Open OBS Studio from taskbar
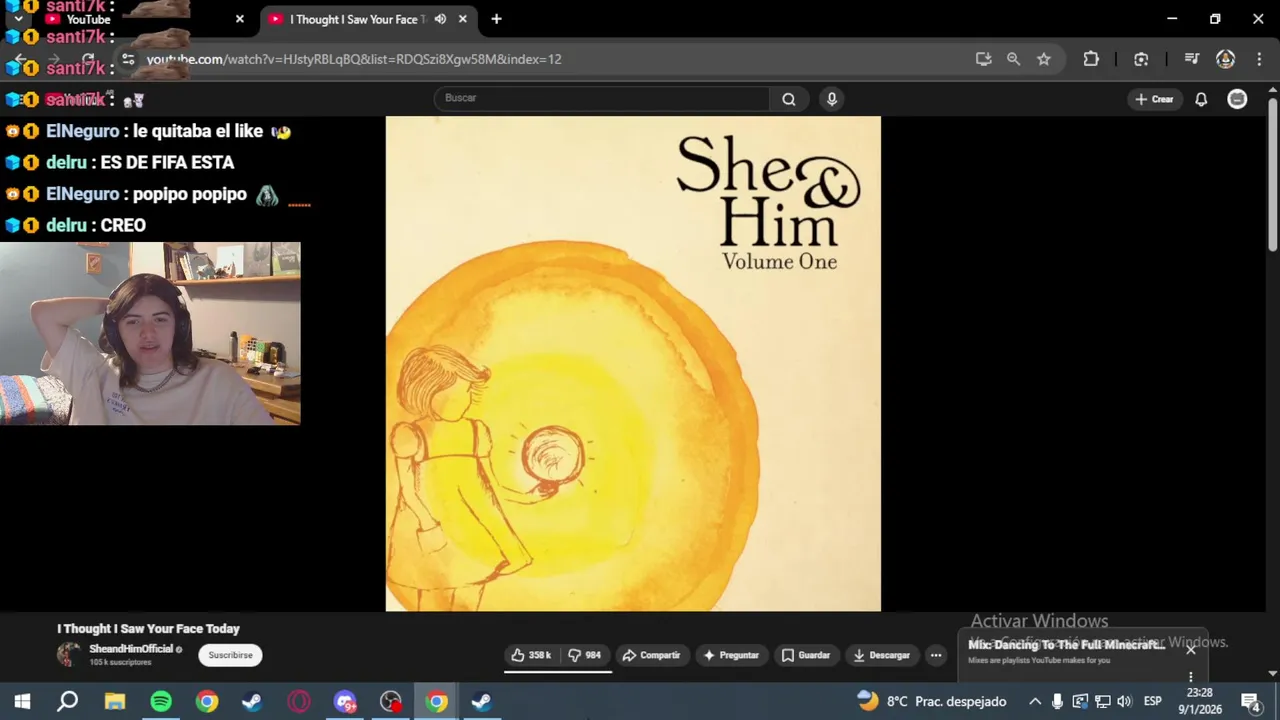 click(391, 701)
